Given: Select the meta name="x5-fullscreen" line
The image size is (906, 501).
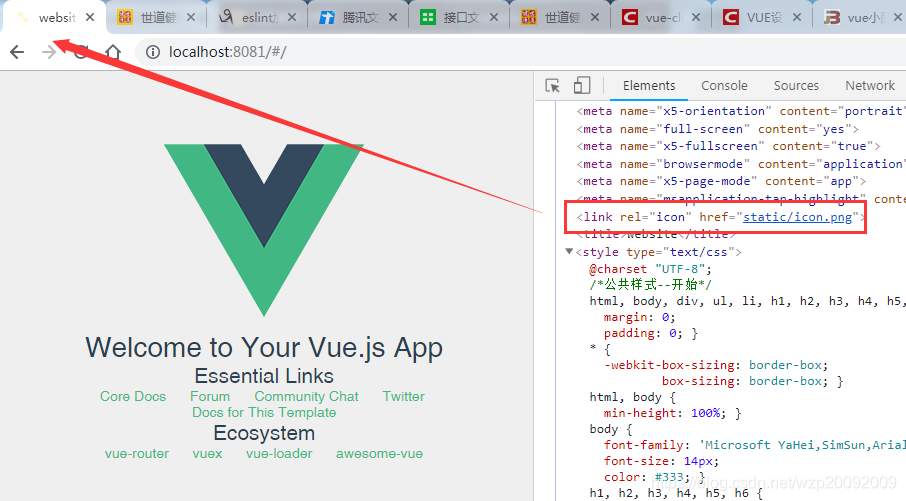Looking at the screenshot, I should 728,146.
